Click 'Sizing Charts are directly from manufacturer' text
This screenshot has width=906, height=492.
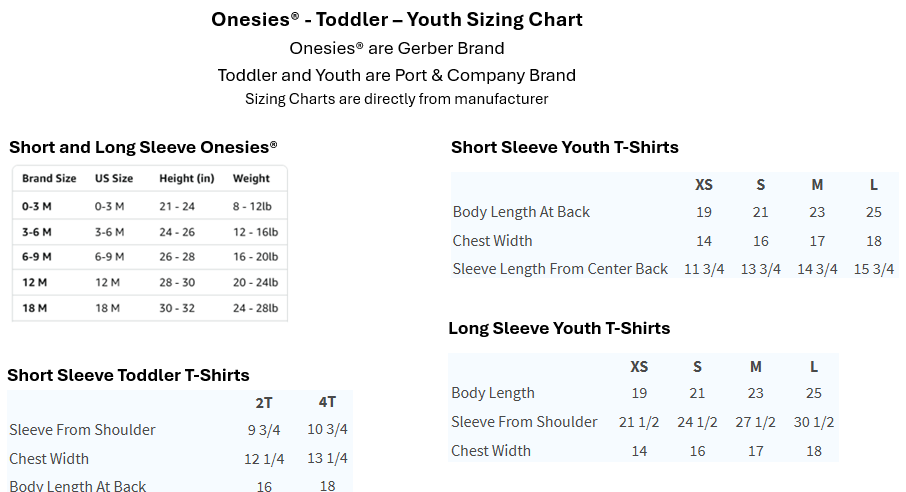(x=397, y=99)
